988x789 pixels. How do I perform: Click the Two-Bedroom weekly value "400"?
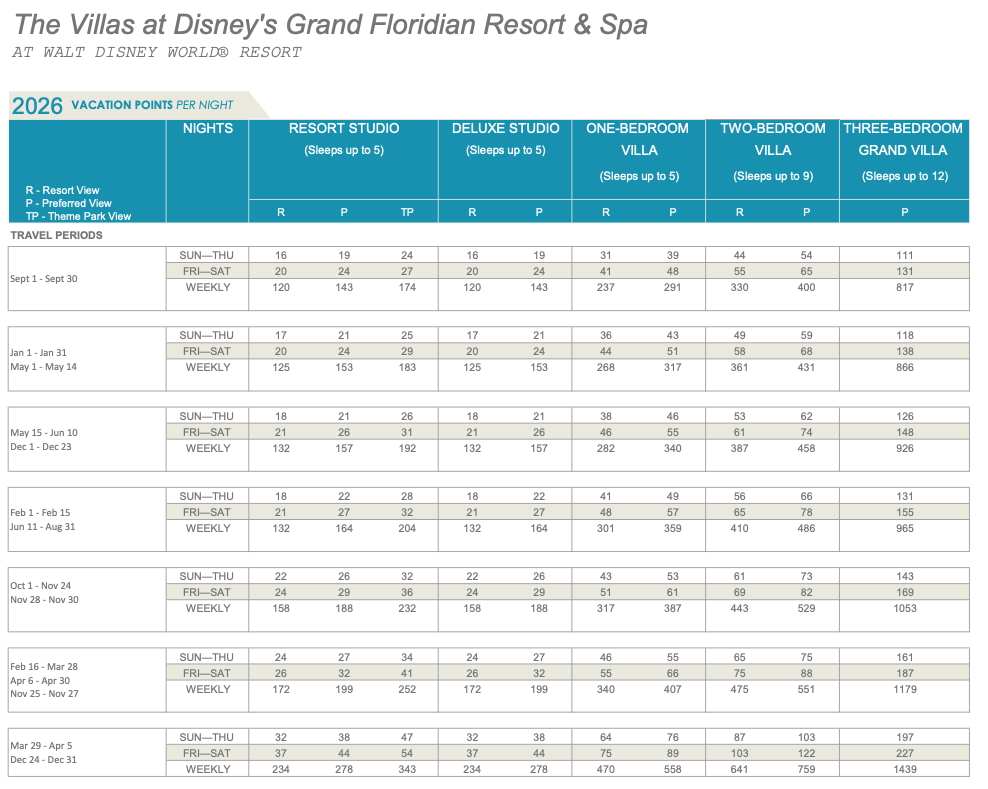click(x=807, y=287)
